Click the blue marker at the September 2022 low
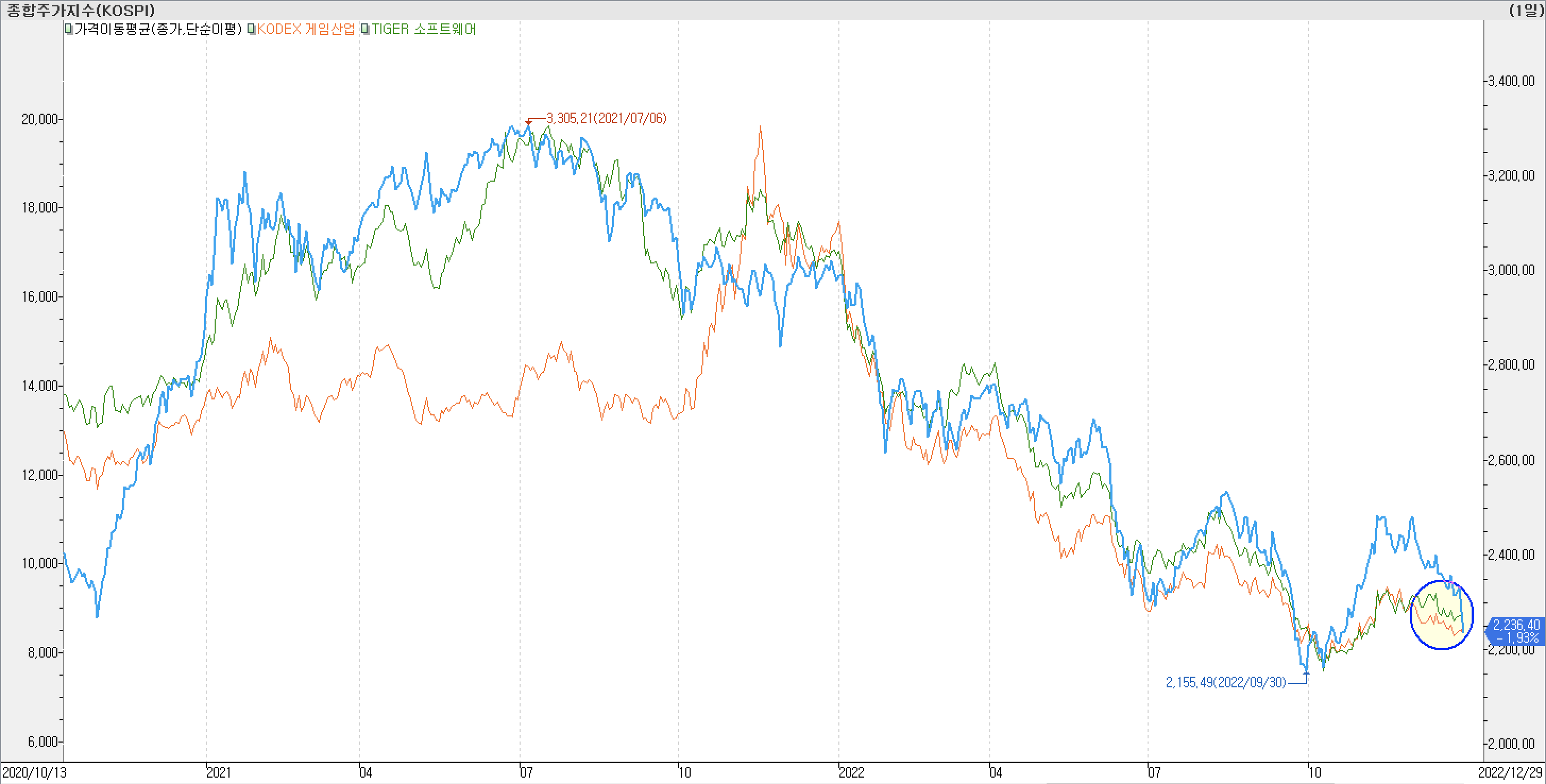 pos(1306,674)
